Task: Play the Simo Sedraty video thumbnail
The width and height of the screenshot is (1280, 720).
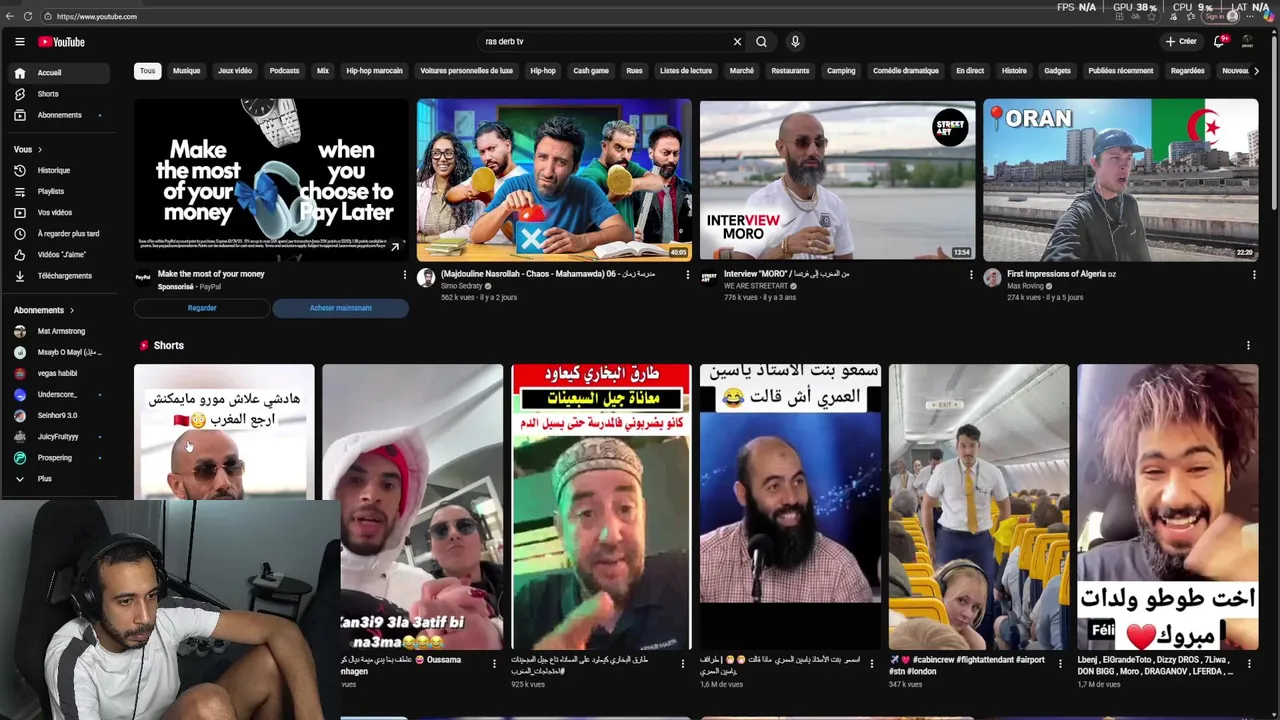Action: tap(554, 180)
